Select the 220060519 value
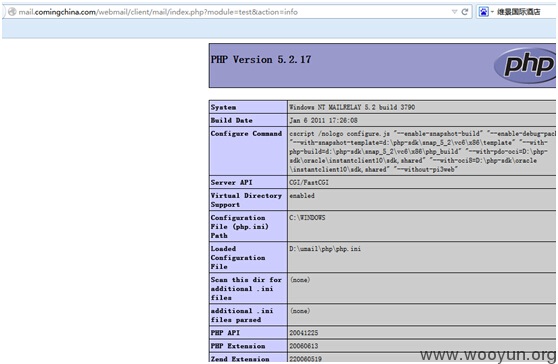 [305, 359]
